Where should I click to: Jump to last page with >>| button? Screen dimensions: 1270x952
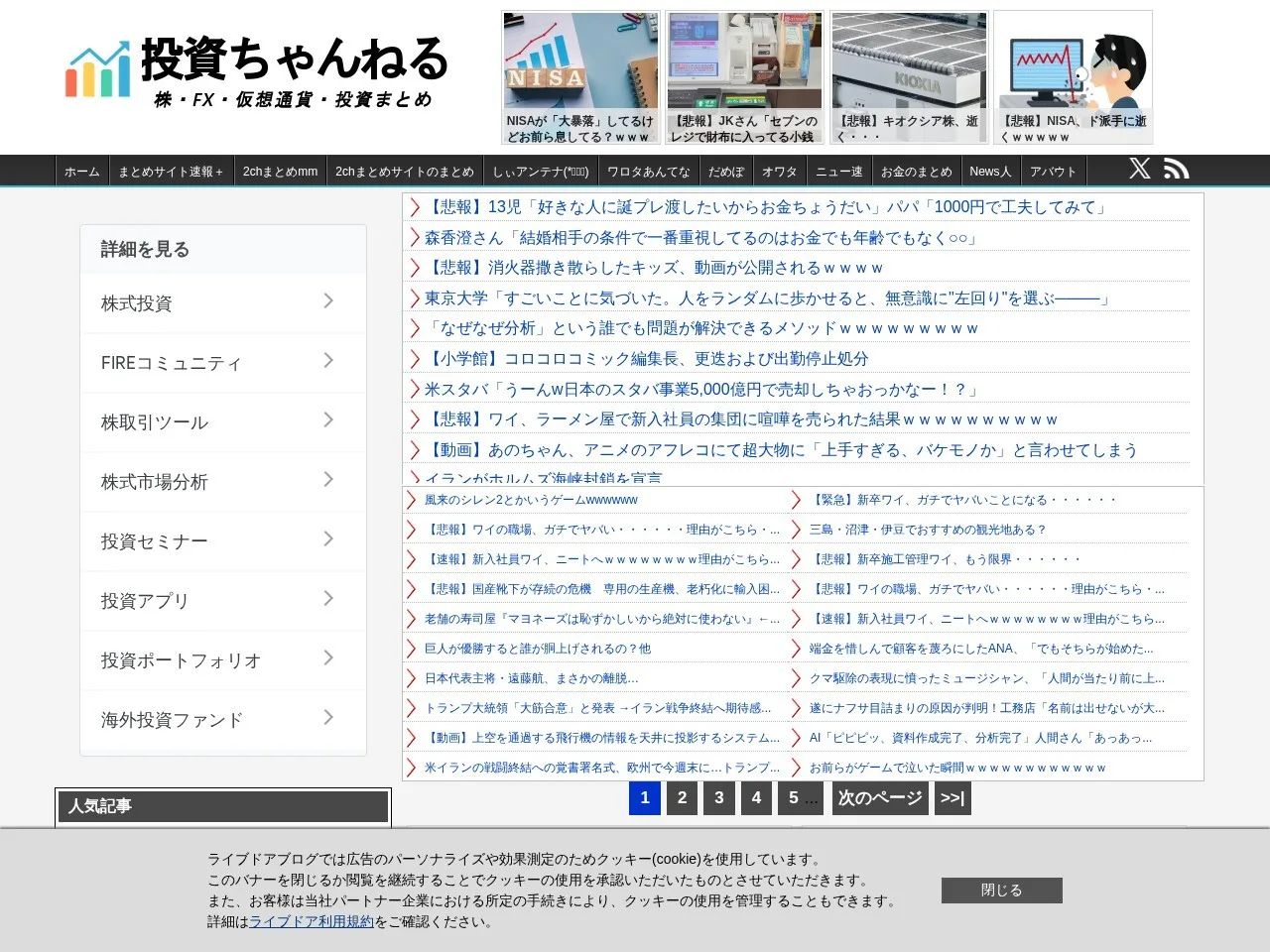(x=952, y=798)
